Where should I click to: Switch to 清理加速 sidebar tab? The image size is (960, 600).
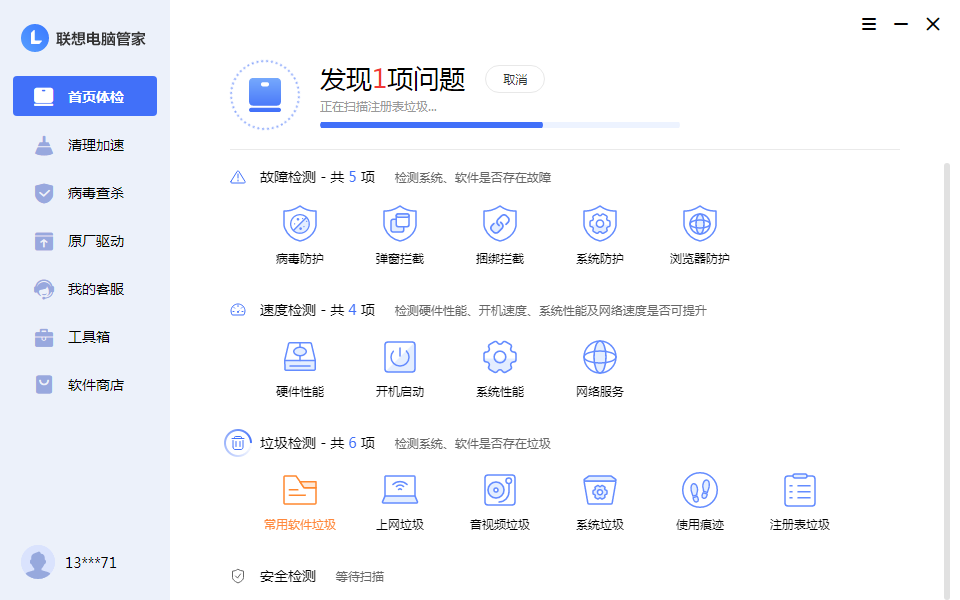pos(85,145)
